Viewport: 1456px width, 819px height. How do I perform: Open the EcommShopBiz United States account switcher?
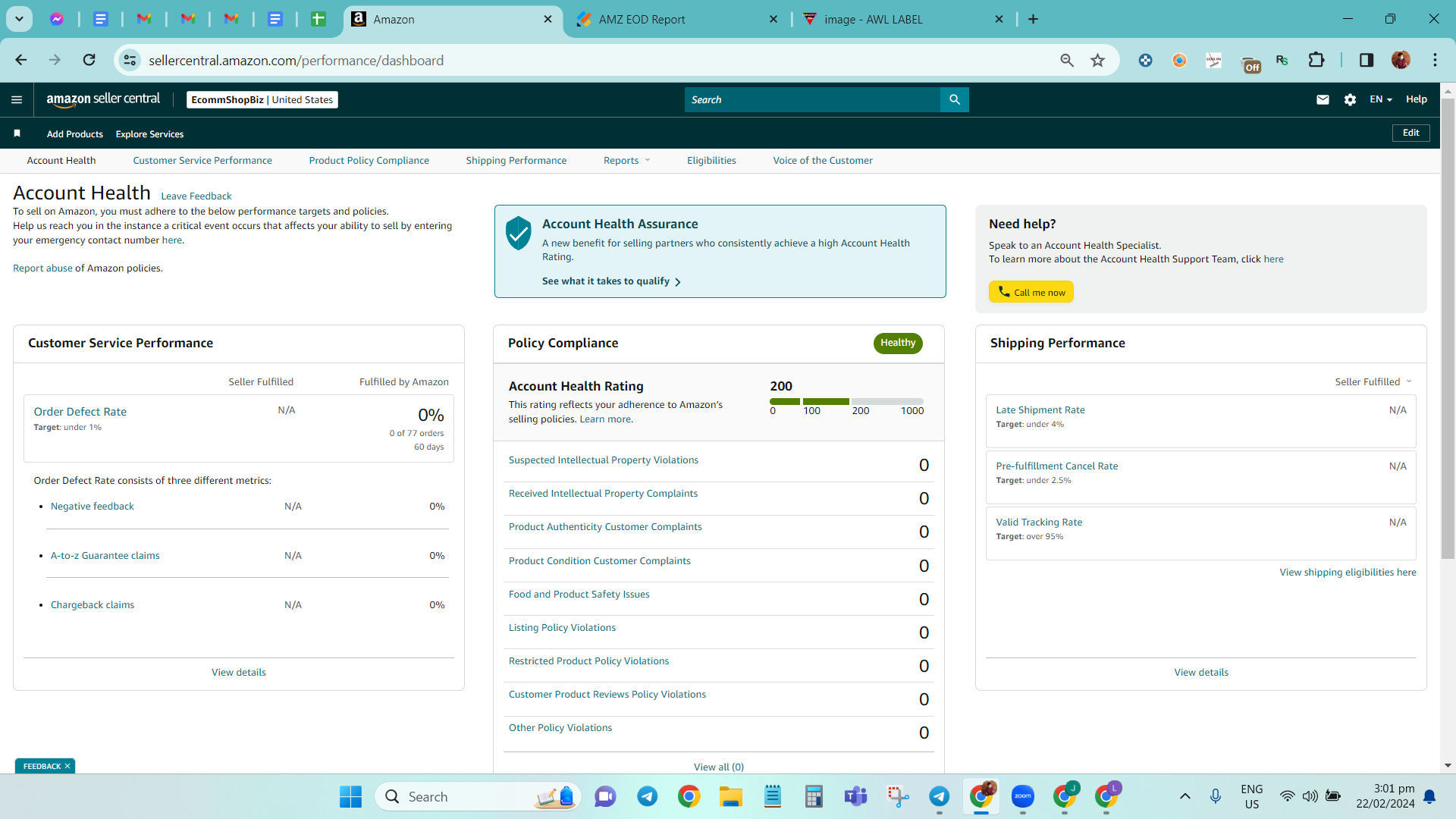262,99
